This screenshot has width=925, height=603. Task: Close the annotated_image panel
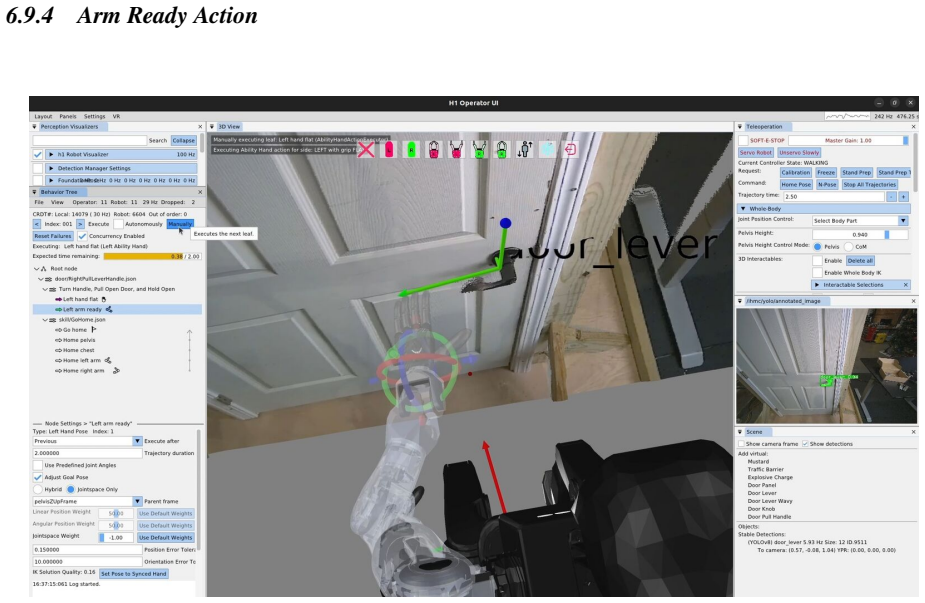click(x=913, y=301)
